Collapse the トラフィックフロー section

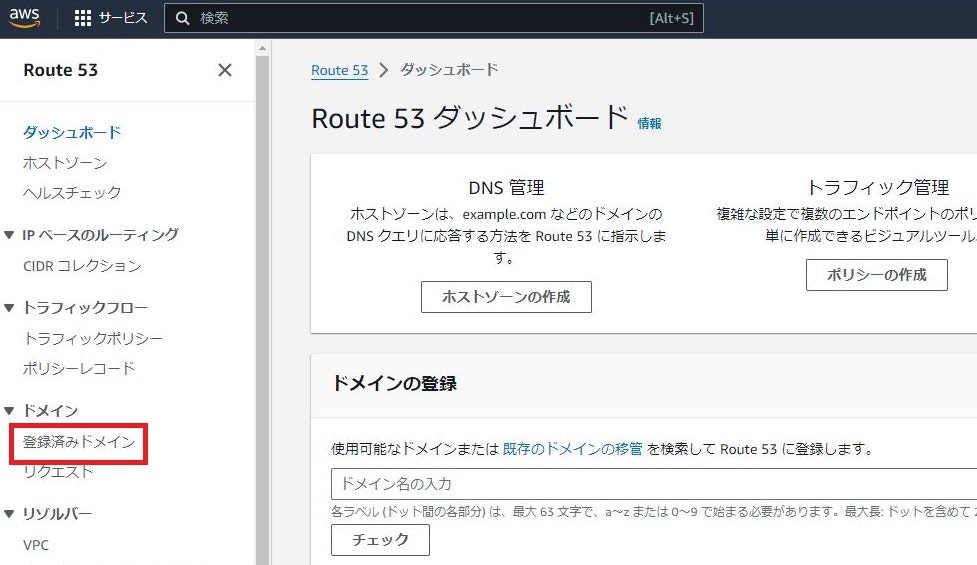[9, 307]
